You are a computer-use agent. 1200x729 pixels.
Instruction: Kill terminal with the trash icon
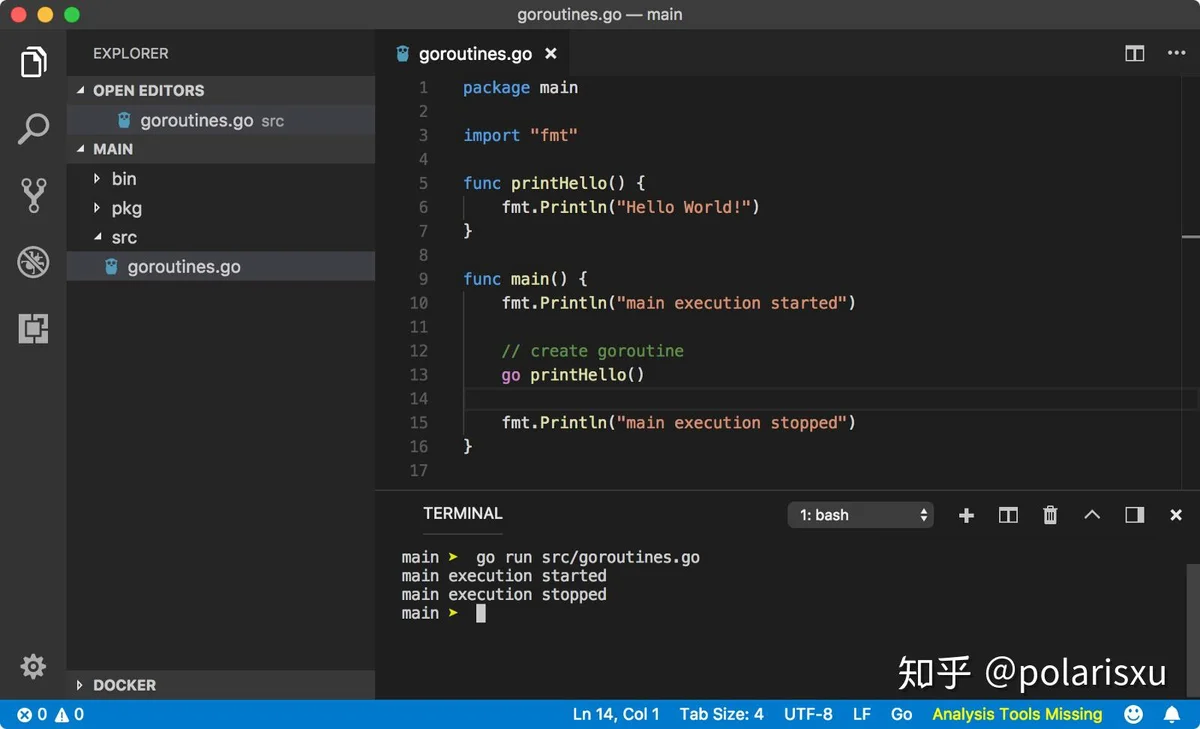point(1050,515)
